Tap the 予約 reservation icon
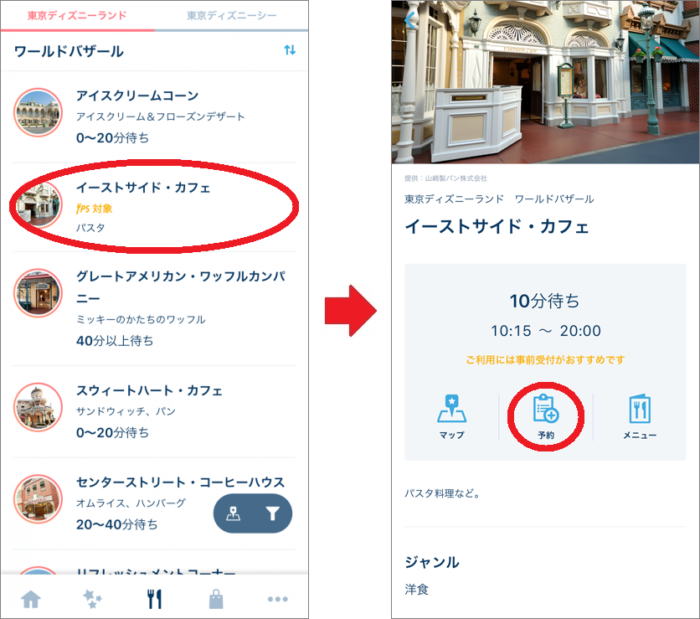 click(546, 418)
